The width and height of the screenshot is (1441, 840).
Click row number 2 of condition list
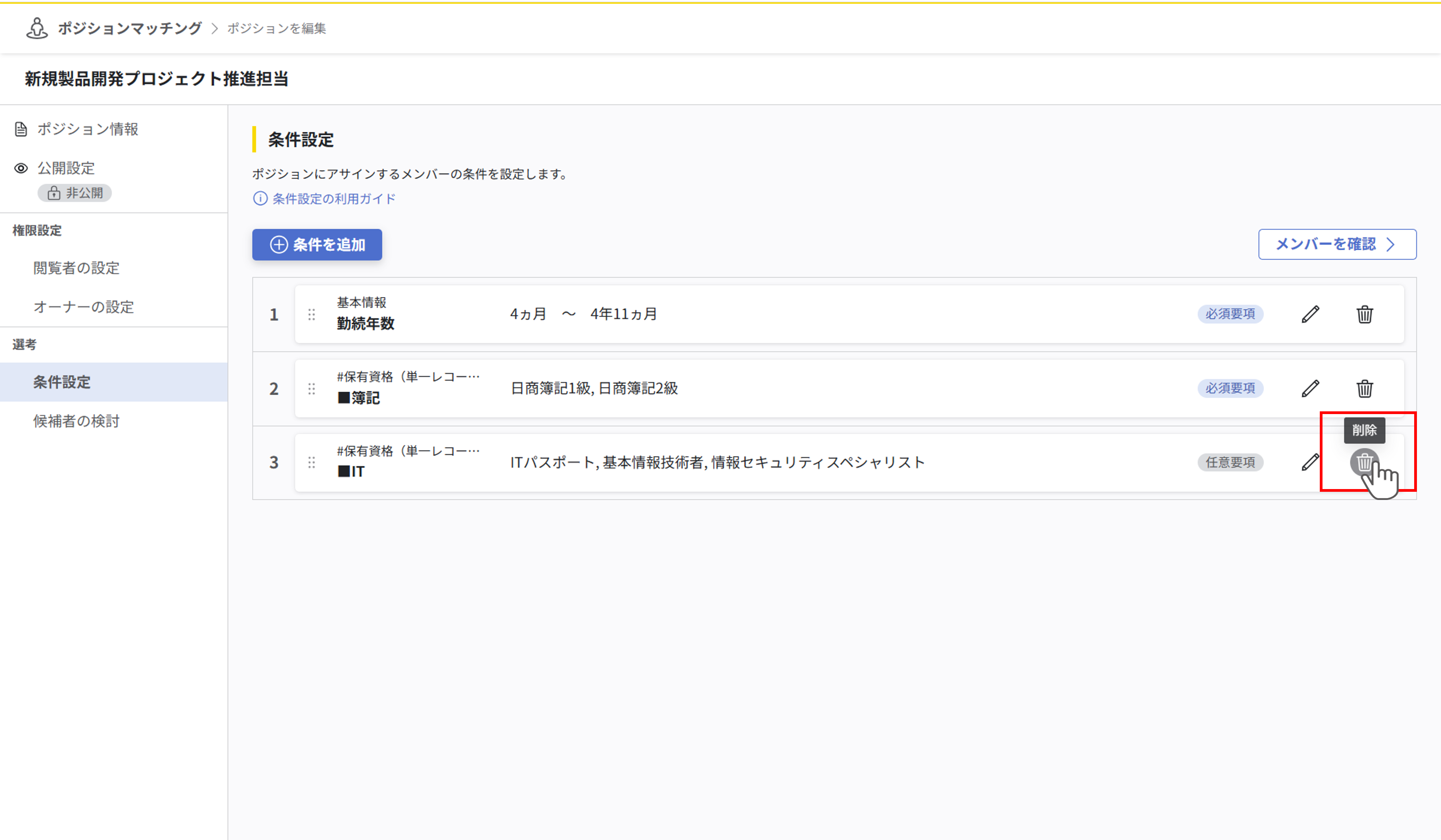(274, 389)
